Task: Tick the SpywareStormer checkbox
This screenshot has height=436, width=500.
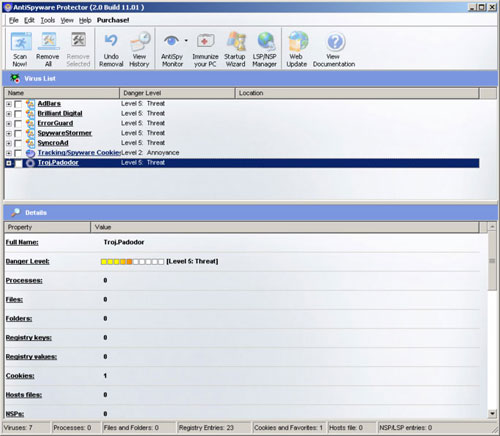Action: click(x=18, y=133)
